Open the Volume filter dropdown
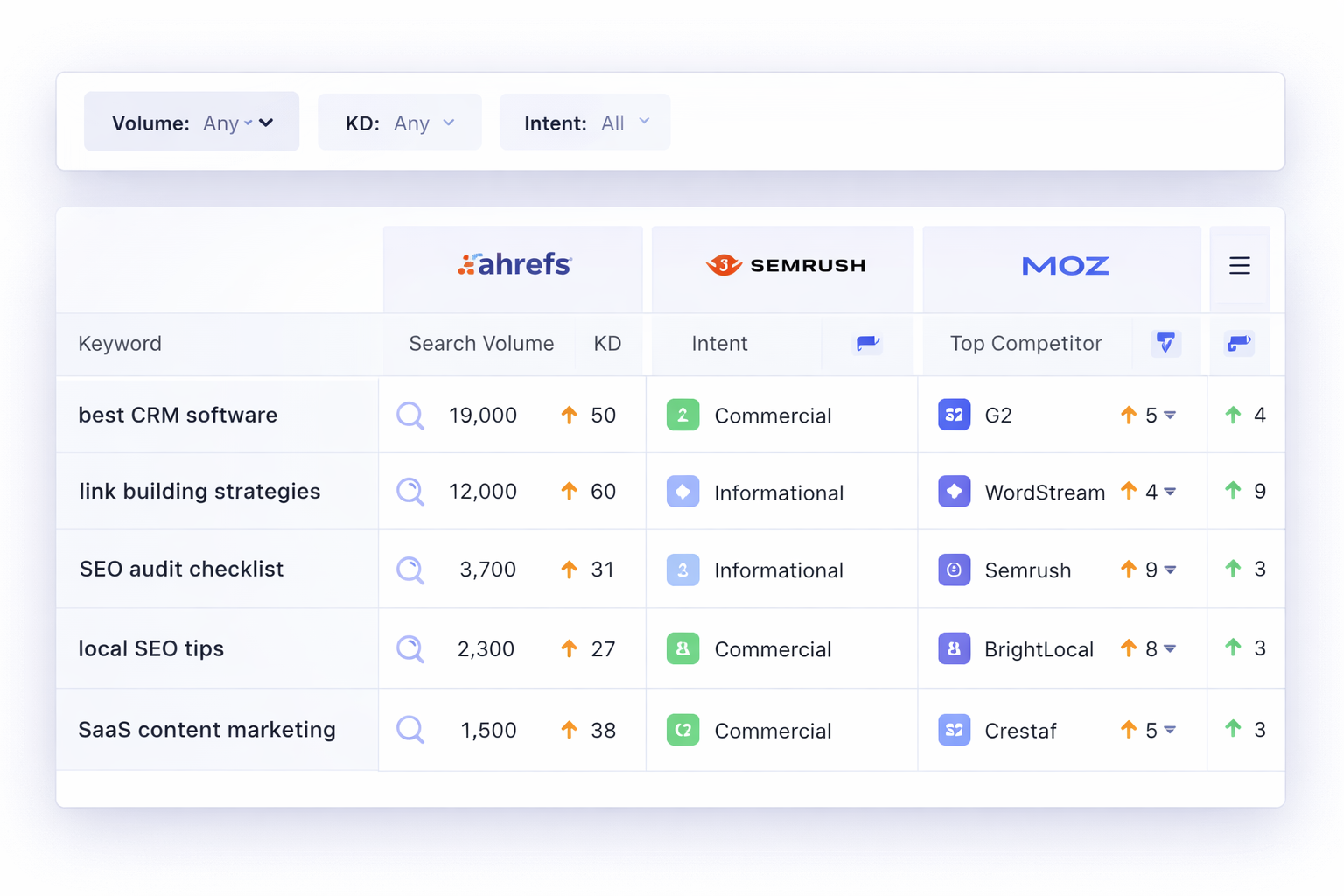 pyautogui.click(x=192, y=122)
